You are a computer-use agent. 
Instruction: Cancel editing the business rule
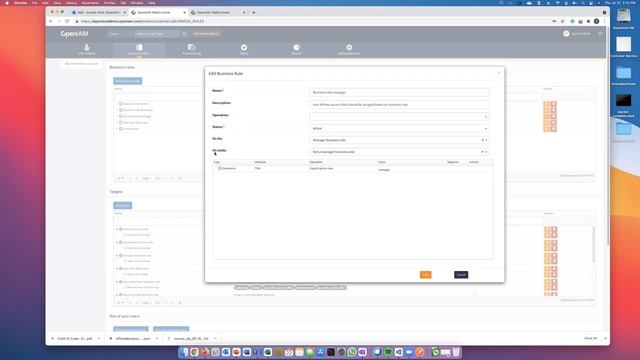[x=461, y=275]
